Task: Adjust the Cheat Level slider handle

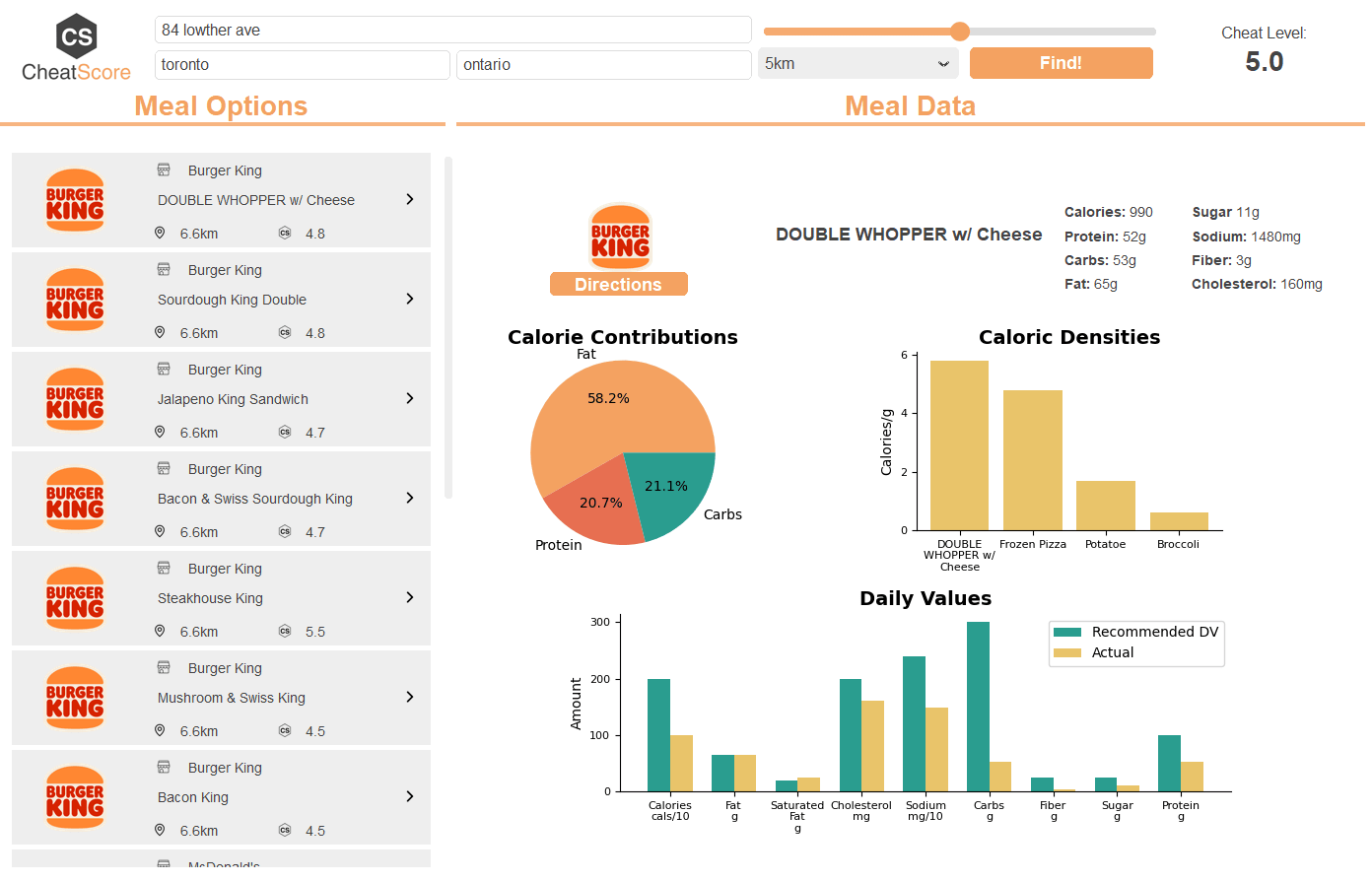Action: pyautogui.click(x=960, y=32)
